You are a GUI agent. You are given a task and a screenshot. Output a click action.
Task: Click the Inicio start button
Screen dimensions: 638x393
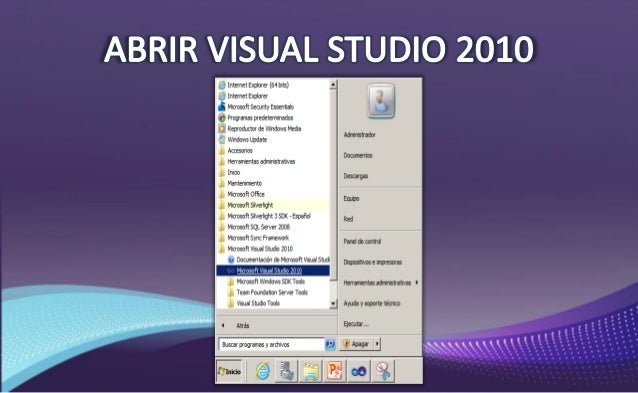point(230,371)
